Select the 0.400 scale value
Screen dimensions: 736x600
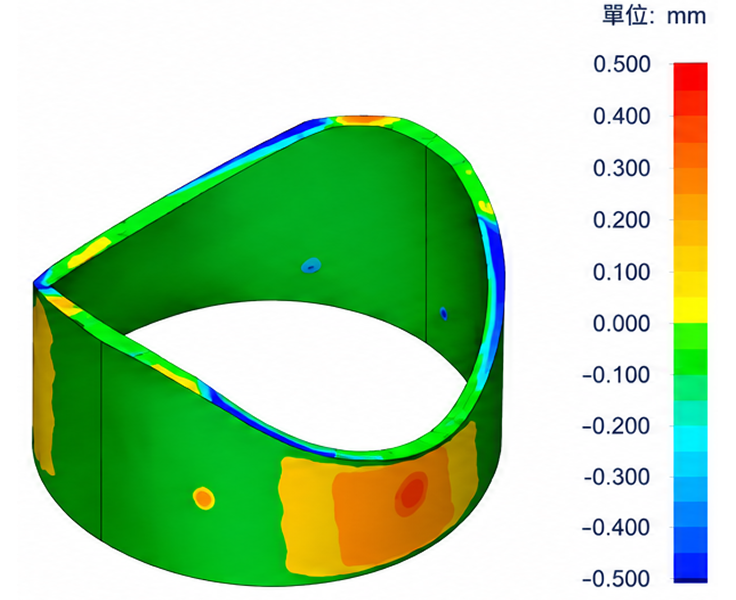coord(622,116)
